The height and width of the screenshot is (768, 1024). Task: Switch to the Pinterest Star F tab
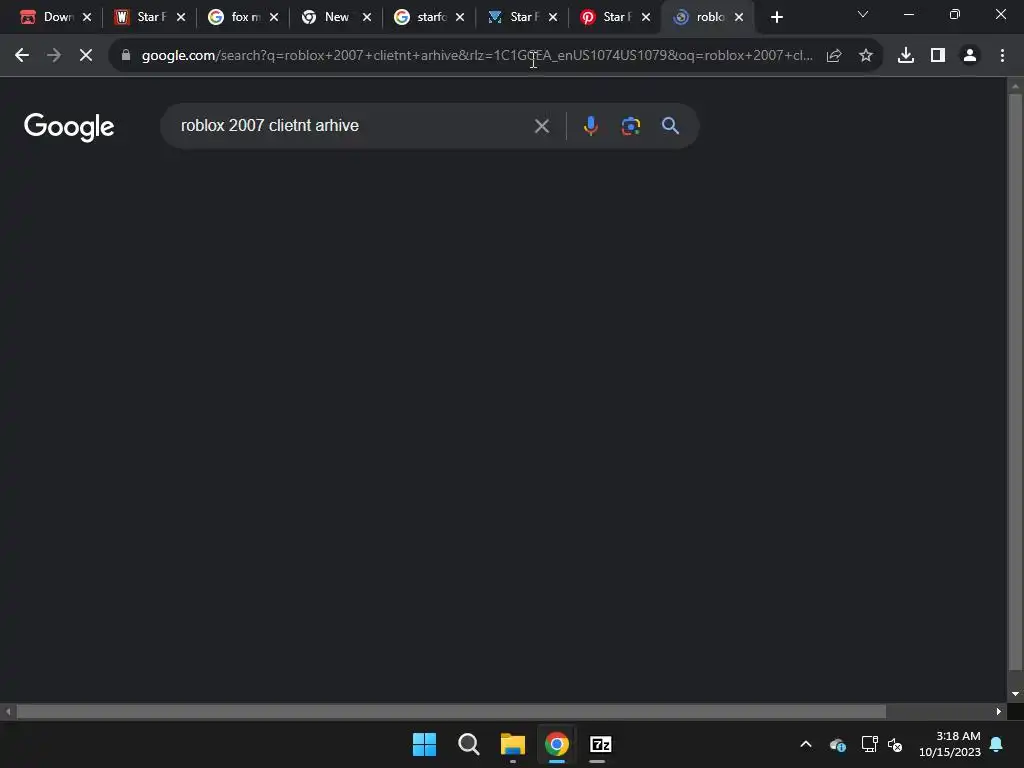tap(615, 17)
